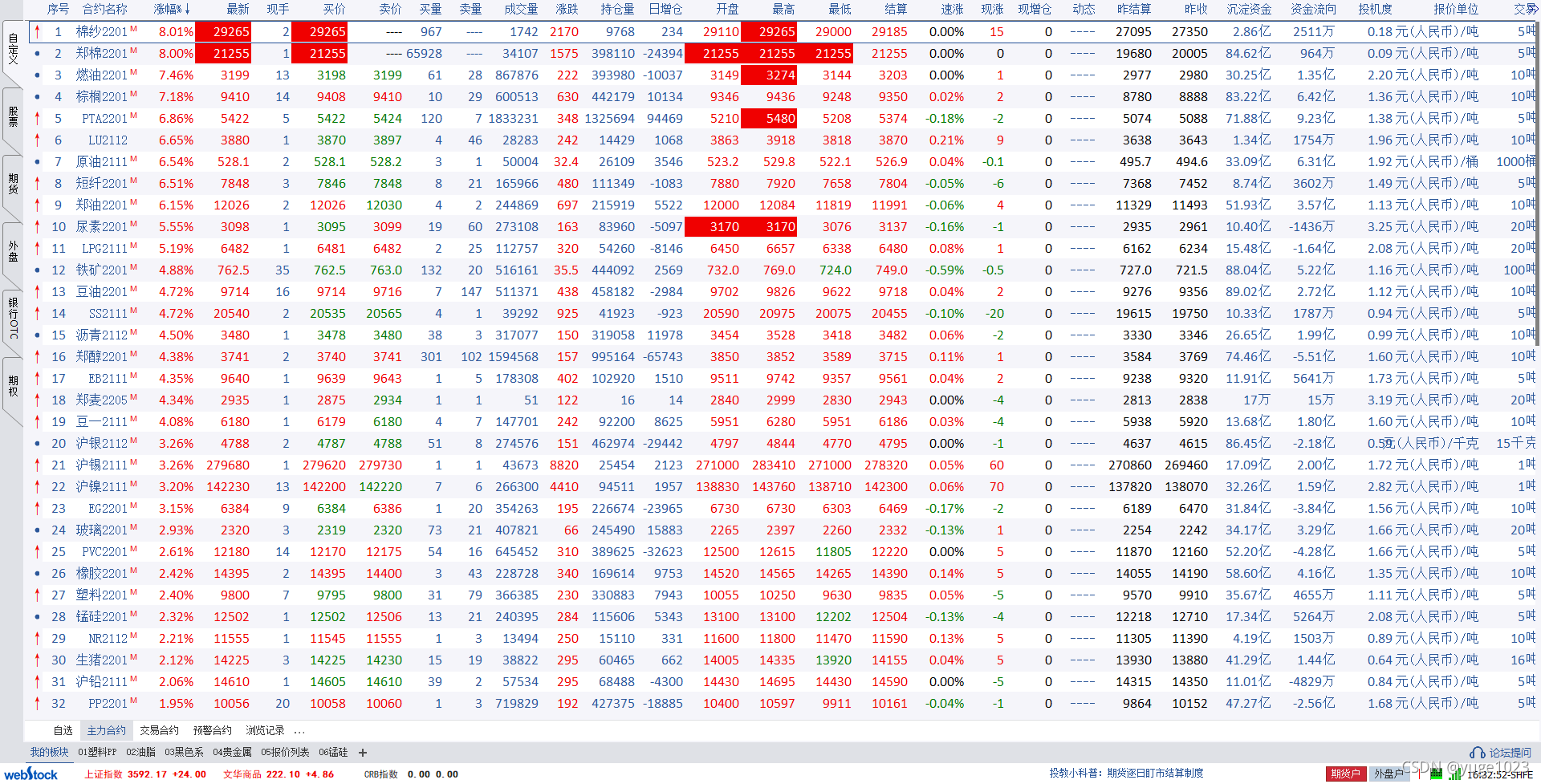The height and width of the screenshot is (784, 1541).
Task: Click the green signal bars status icon
Action: [x=1454, y=774]
